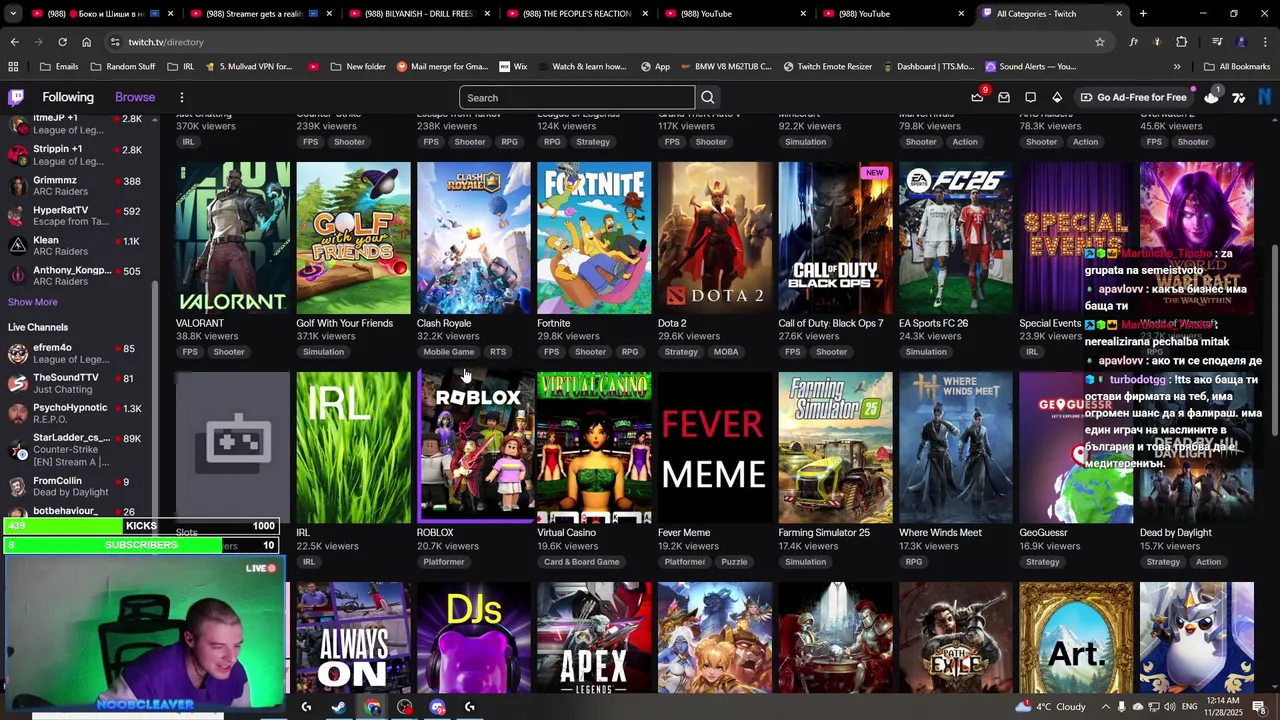Open the Call of Duty: Black Ops 7 cover
The image size is (1280, 720).
coord(835,238)
